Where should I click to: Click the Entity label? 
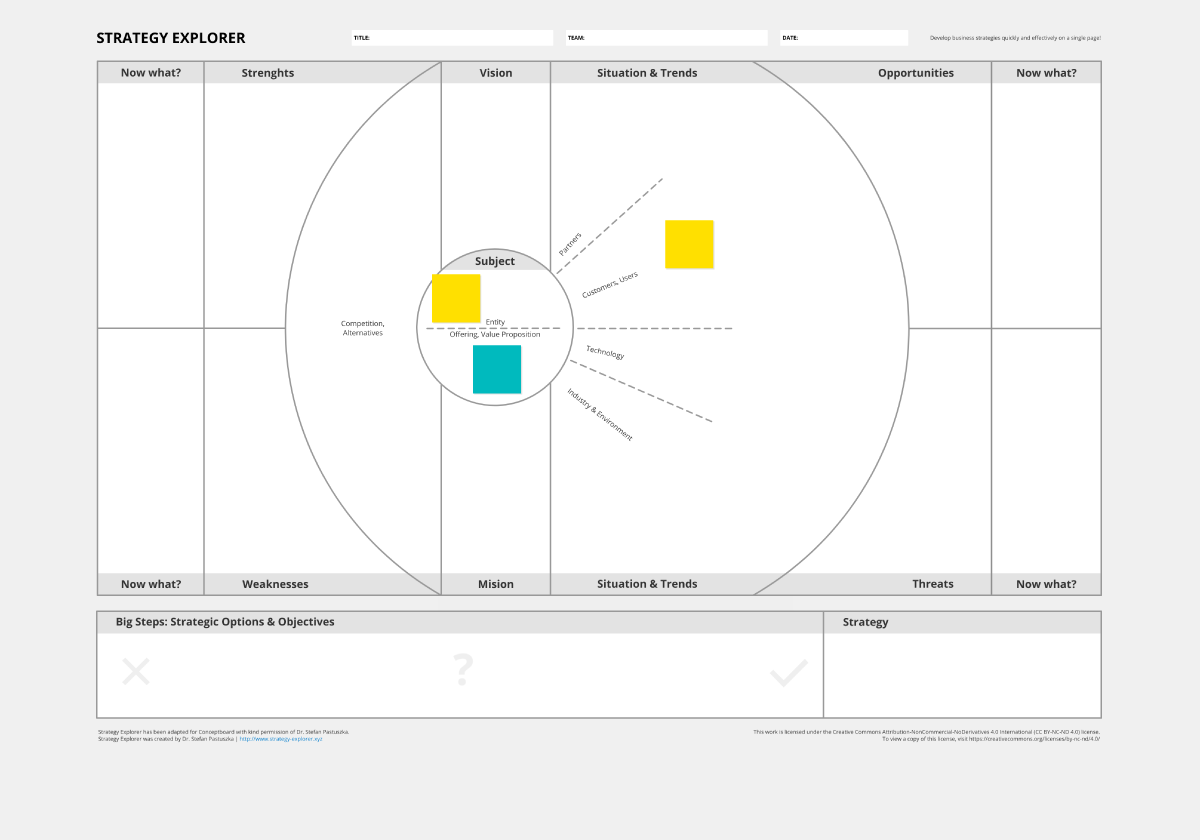pos(495,322)
